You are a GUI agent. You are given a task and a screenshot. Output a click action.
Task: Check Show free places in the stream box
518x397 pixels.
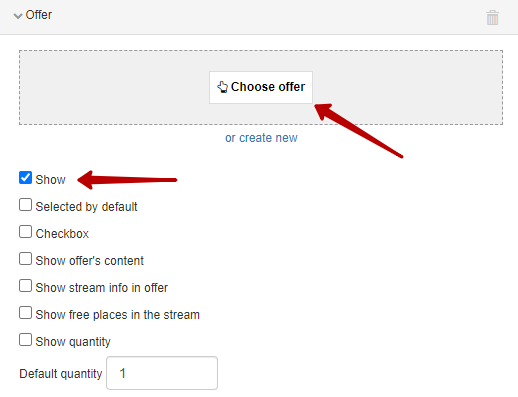[25, 313]
